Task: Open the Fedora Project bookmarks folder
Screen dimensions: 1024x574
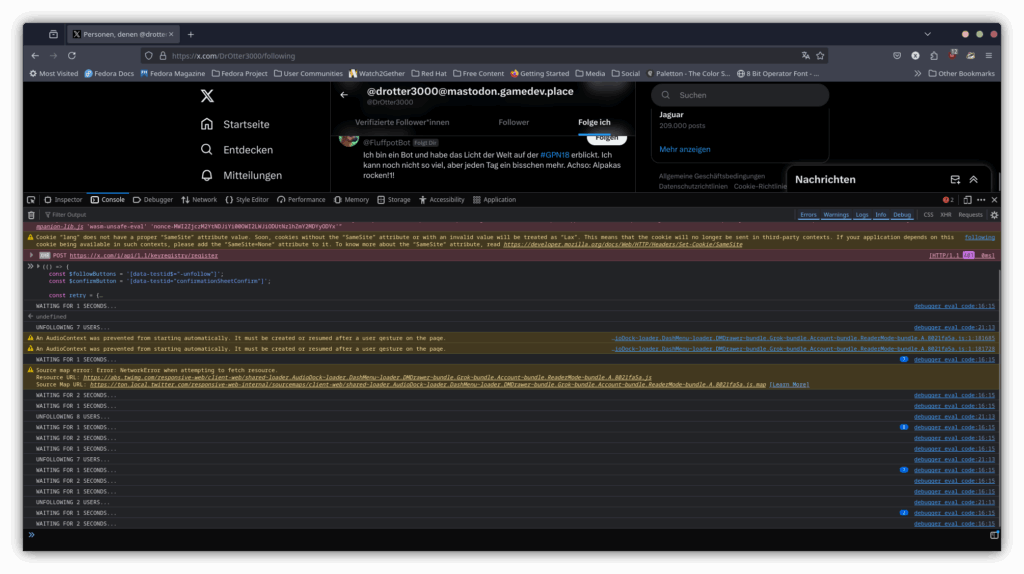Action: (x=240, y=74)
